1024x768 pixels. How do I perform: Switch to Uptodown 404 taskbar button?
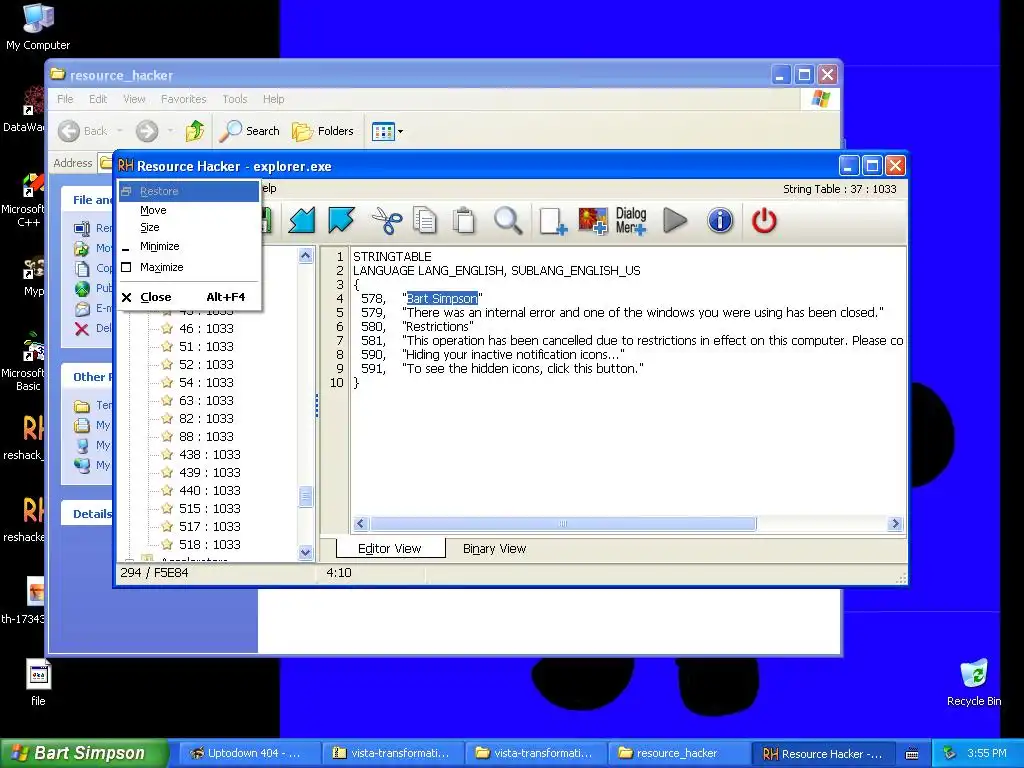248,754
